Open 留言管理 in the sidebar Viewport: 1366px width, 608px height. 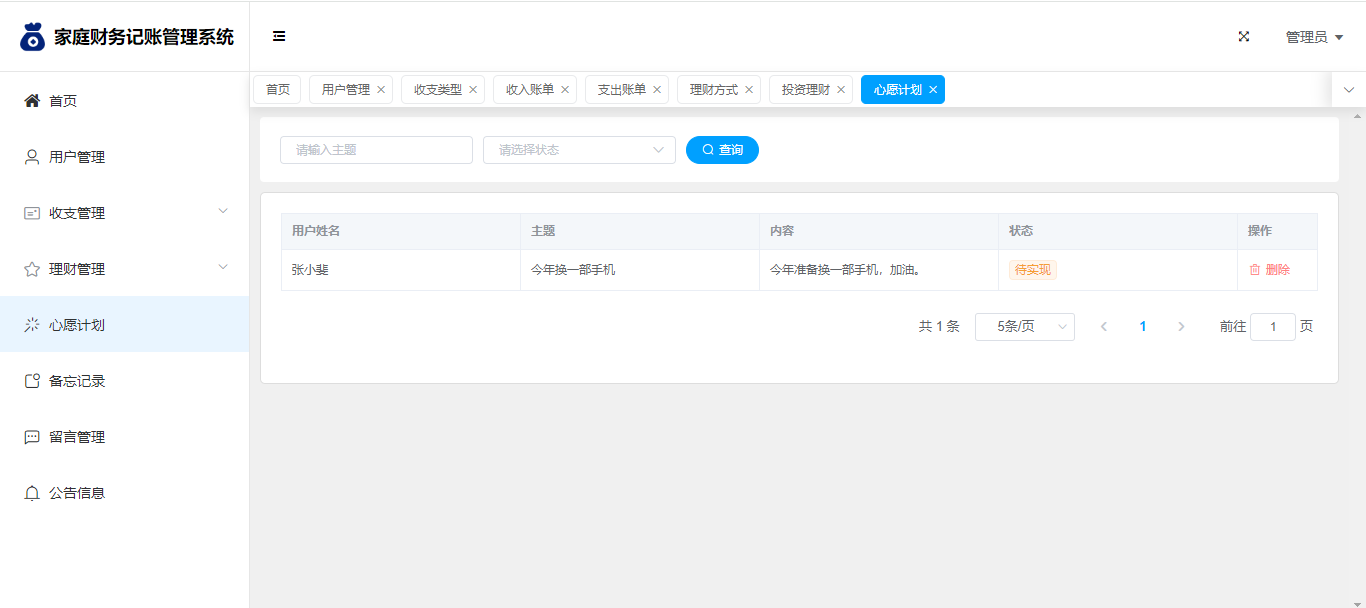[x=77, y=437]
